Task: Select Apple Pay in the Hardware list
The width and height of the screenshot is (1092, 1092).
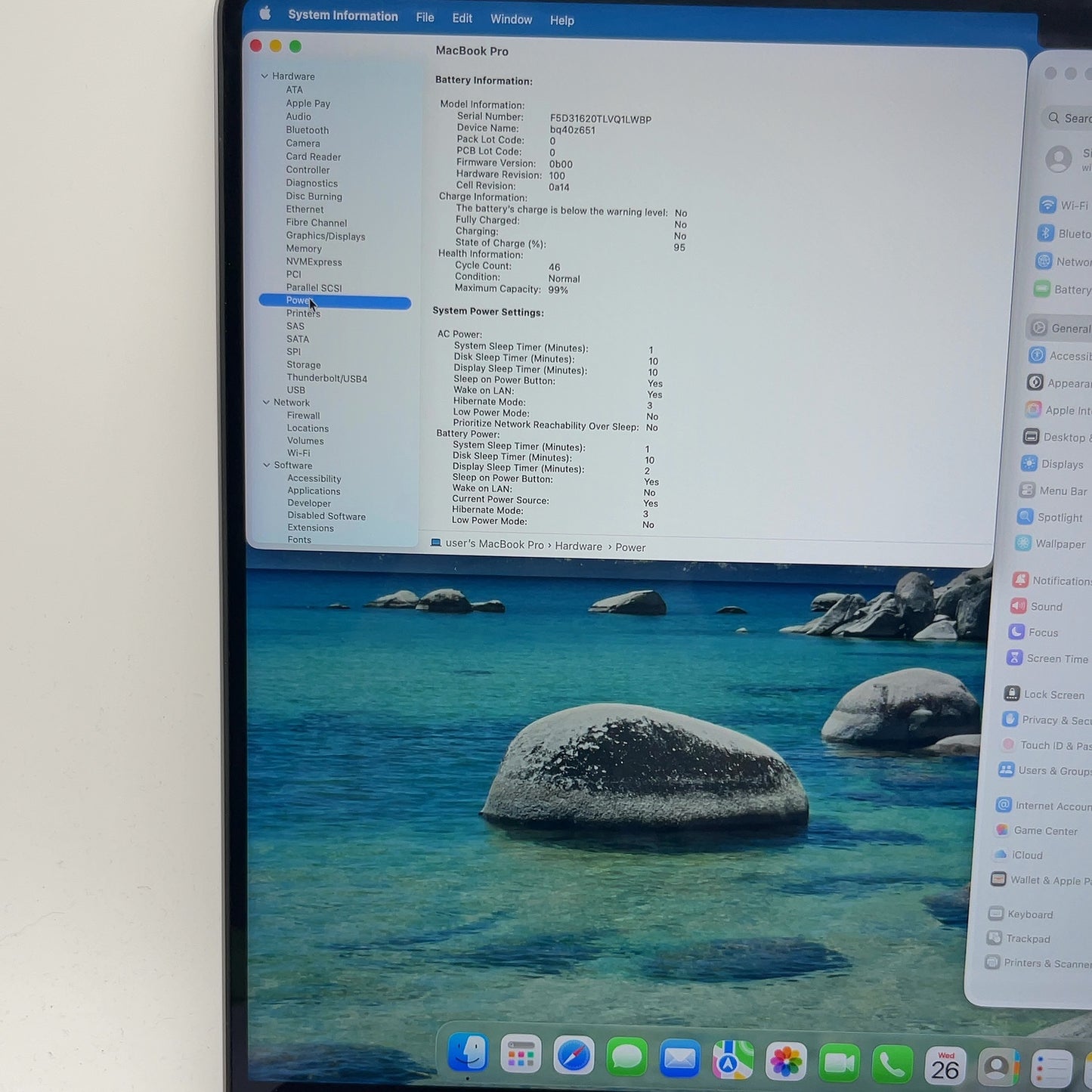Action: [308, 104]
